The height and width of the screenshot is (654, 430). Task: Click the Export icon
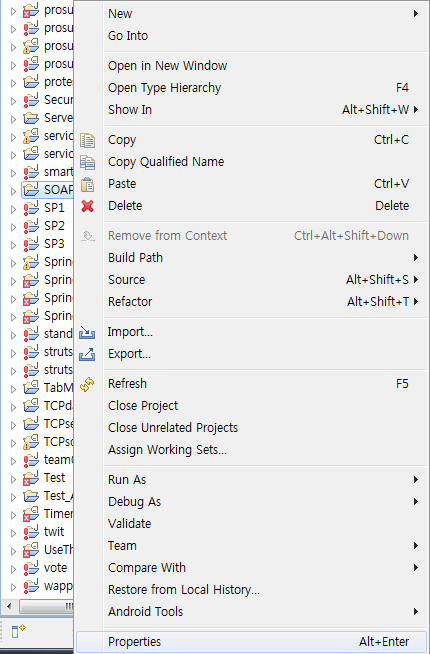coord(87,354)
